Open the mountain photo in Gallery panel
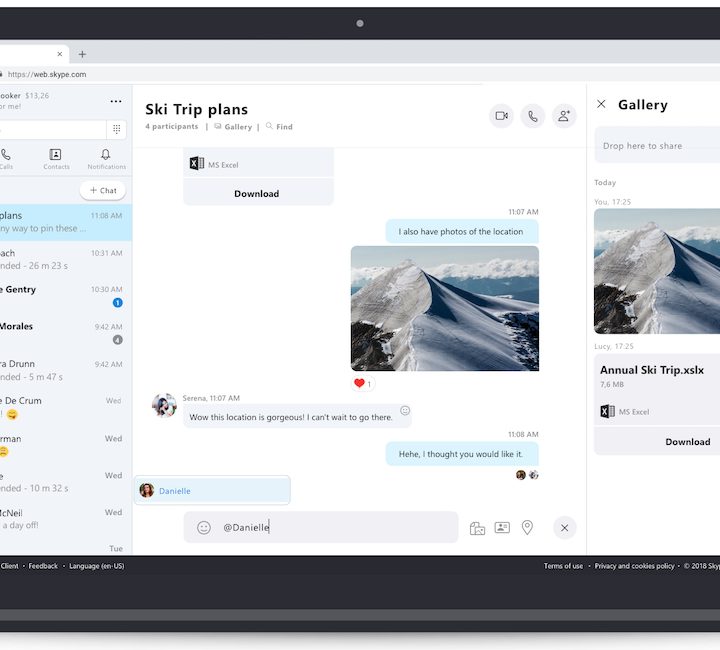The image size is (720, 650). coord(657,271)
